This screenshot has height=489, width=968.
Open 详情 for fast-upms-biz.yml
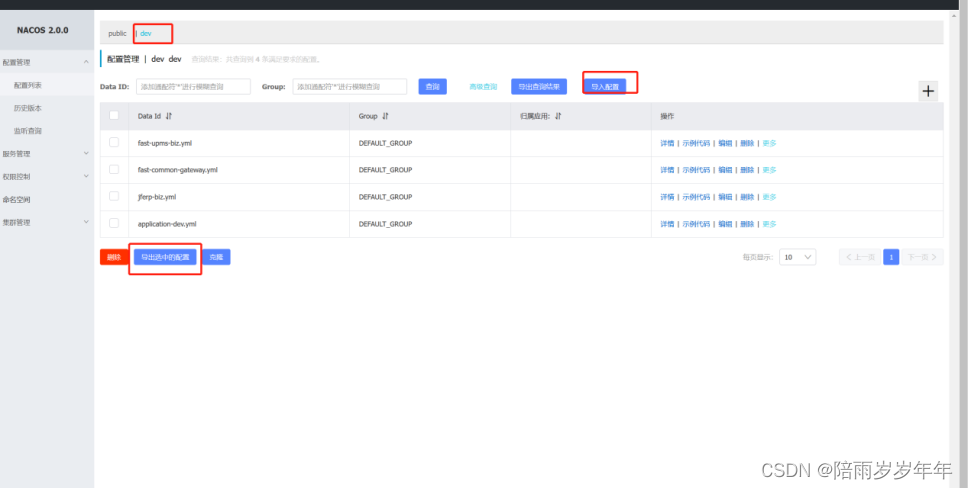[x=667, y=143]
